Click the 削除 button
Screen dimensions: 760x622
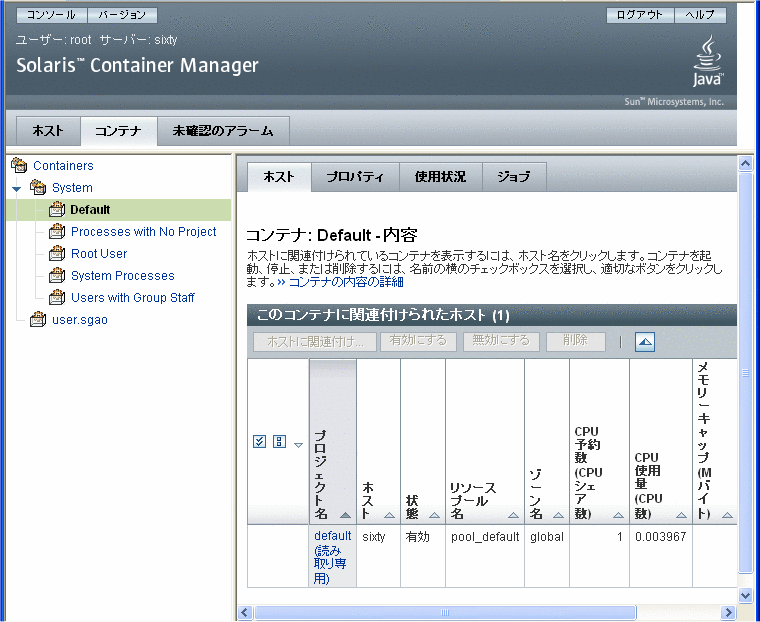click(x=575, y=341)
